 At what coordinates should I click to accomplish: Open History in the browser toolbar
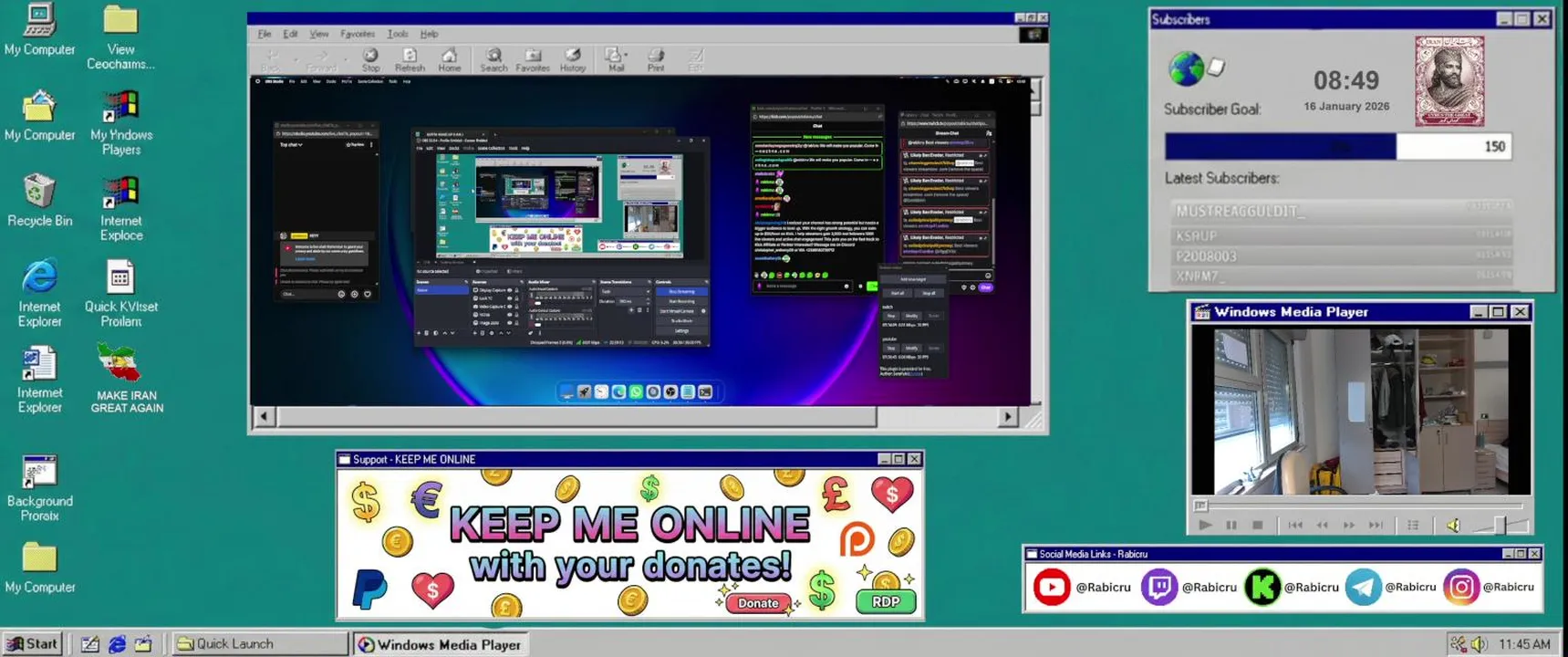point(573,60)
